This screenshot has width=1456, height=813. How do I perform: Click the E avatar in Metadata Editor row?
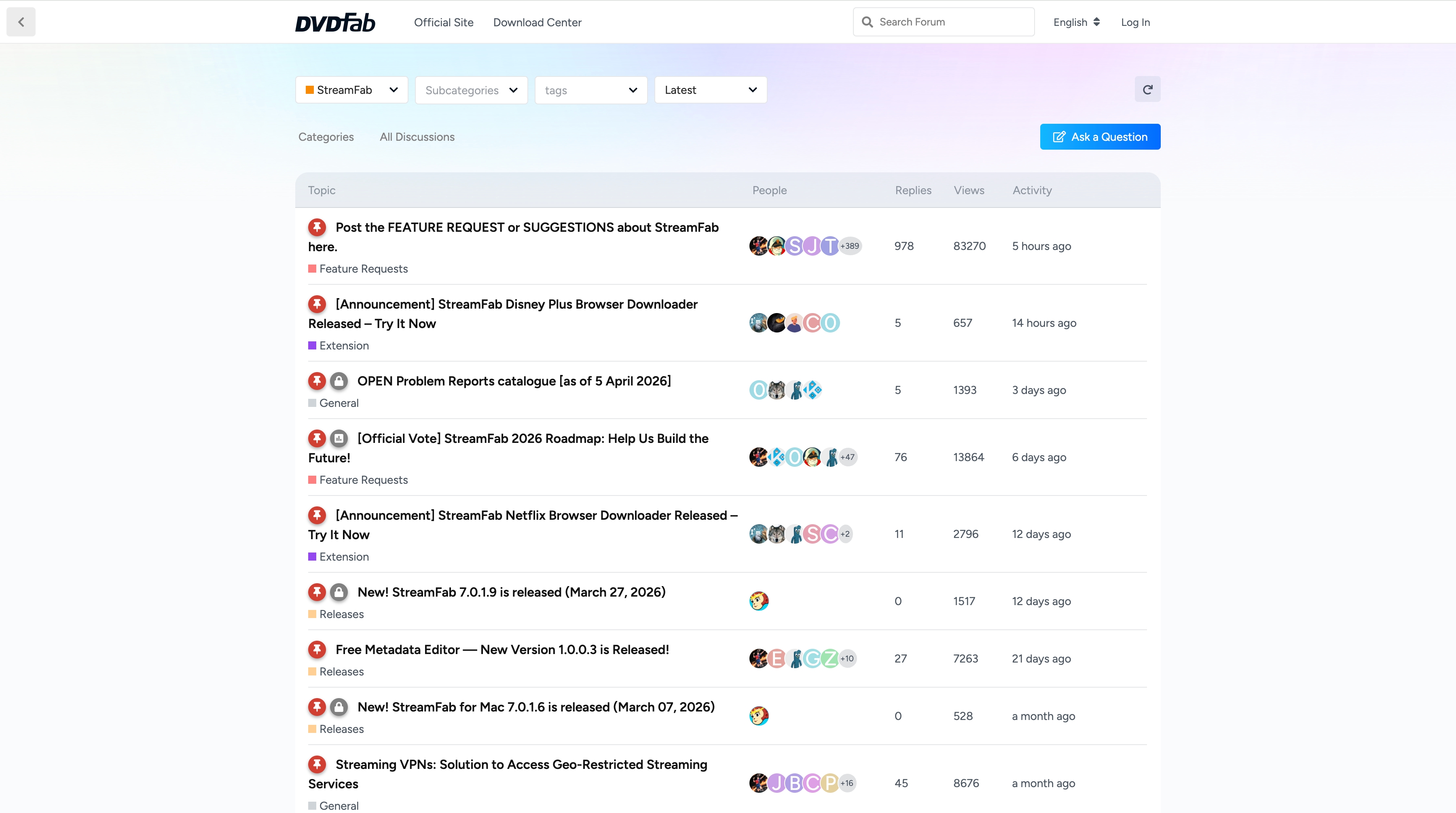(777, 658)
